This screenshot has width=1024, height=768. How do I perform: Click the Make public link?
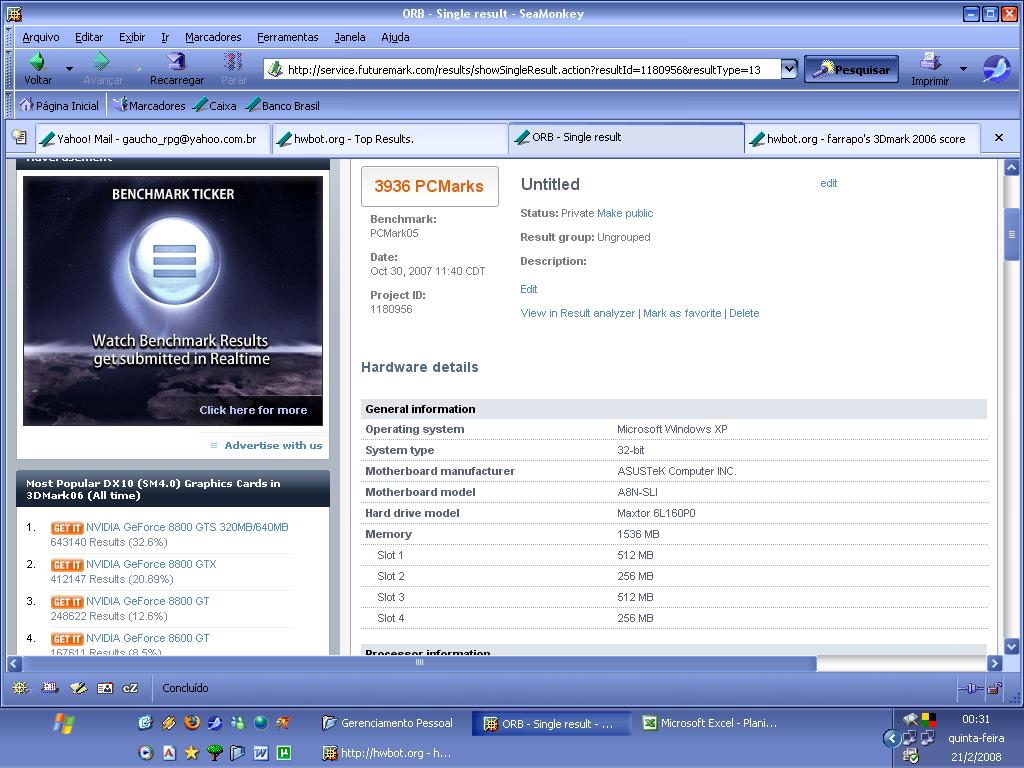point(625,213)
